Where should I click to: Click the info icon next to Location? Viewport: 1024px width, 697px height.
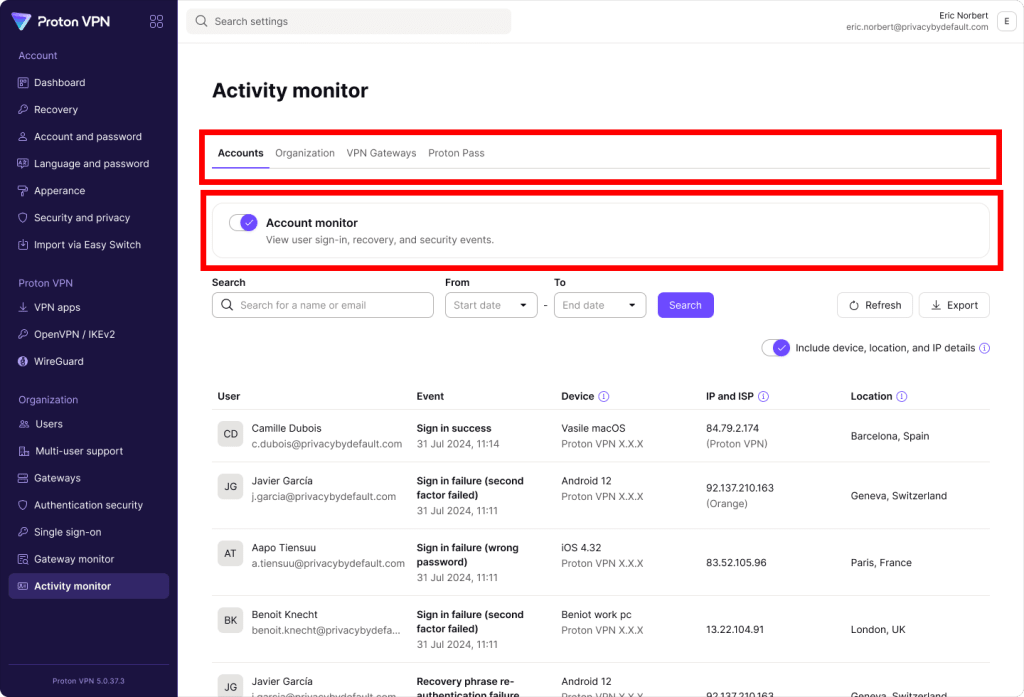(902, 397)
